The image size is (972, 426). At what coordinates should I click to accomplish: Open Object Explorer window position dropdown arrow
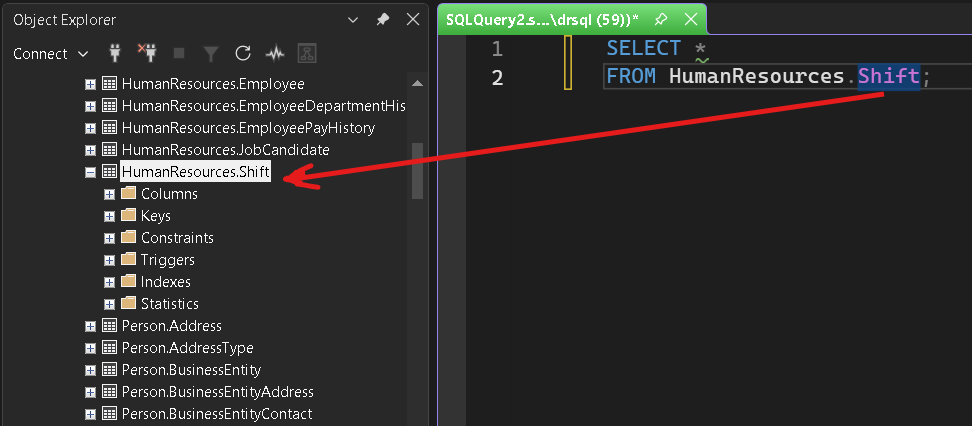coord(353,20)
